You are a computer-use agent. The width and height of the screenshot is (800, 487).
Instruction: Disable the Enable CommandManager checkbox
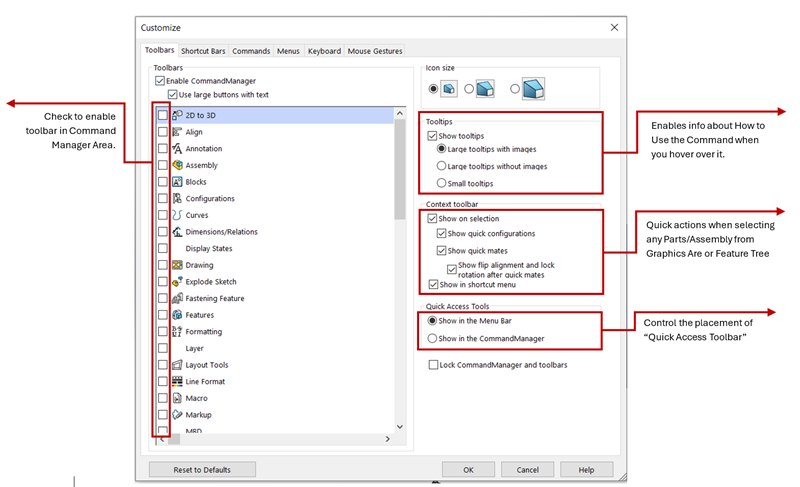tap(160, 80)
